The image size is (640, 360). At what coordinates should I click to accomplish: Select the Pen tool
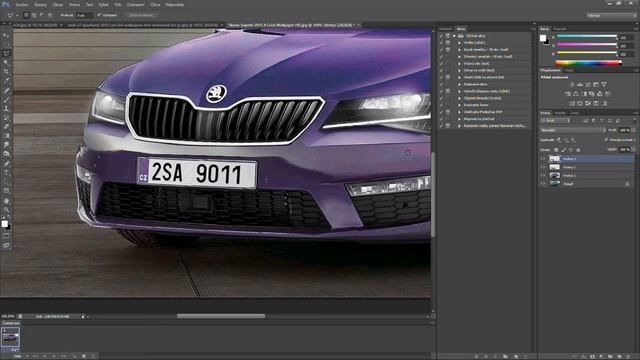click(6, 164)
